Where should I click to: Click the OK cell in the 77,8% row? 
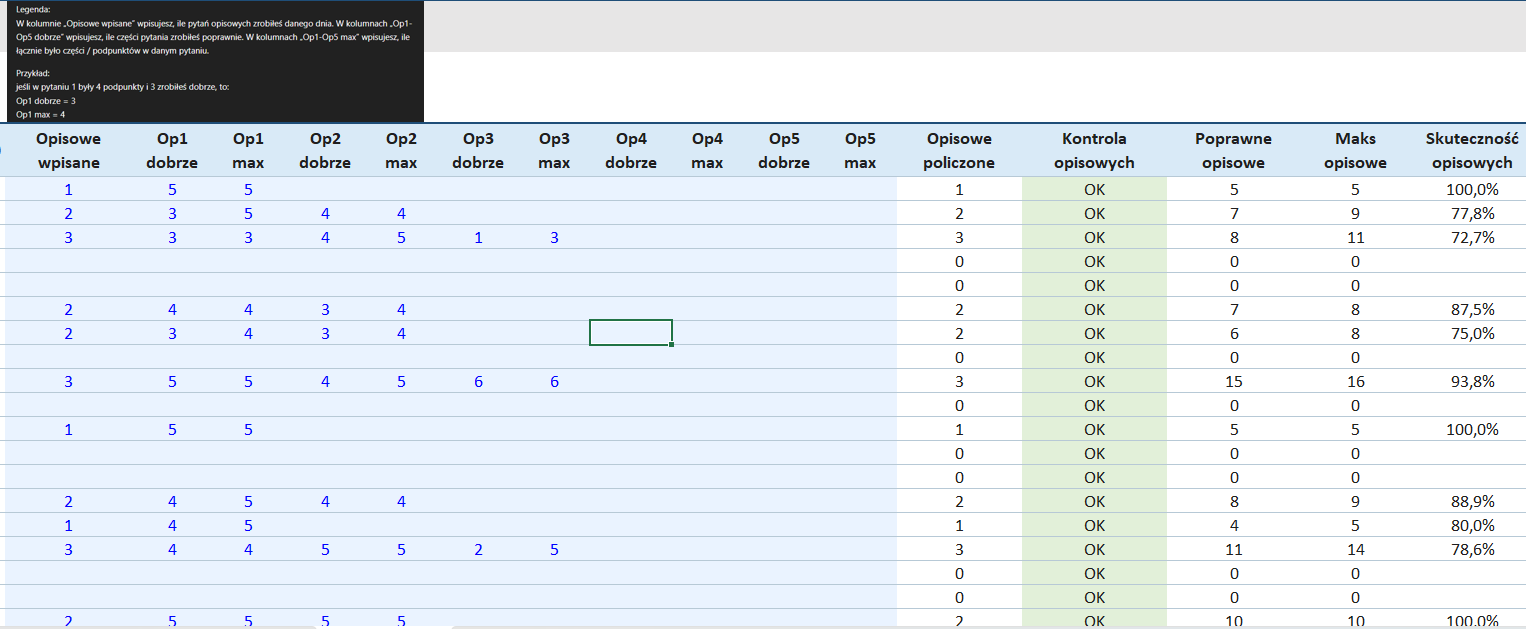click(1094, 213)
